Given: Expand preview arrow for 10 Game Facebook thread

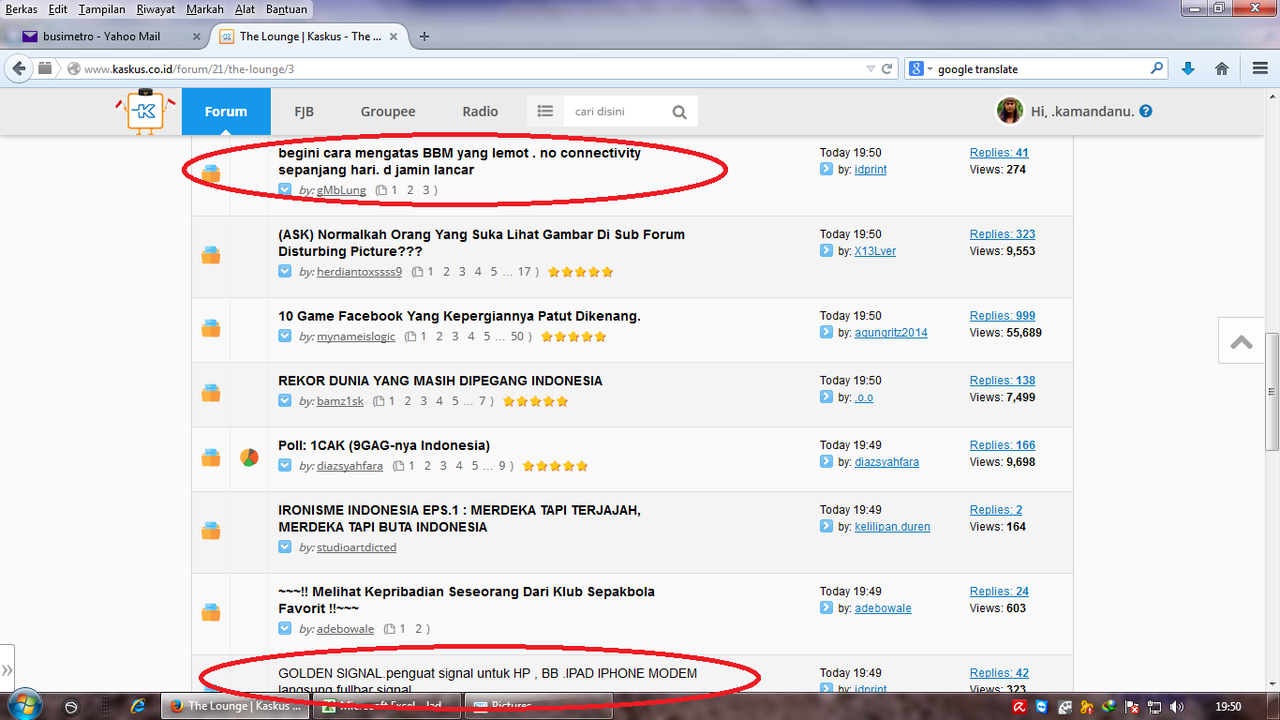Looking at the screenshot, I should pyautogui.click(x=285, y=337).
